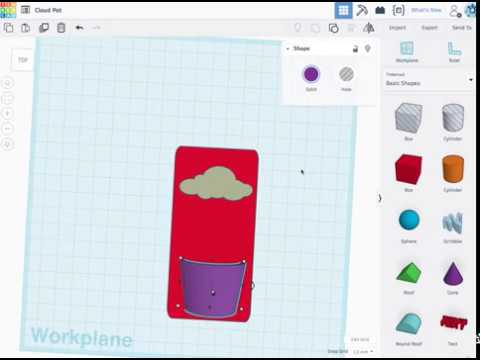Pick the green Roof shape

tap(409, 272)
